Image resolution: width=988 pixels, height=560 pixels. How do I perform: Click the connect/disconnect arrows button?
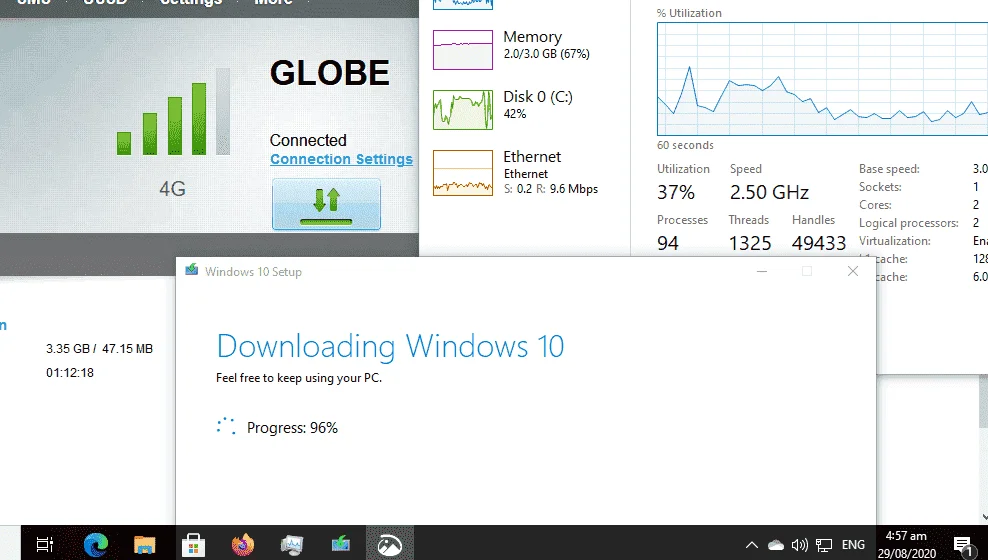326,204
